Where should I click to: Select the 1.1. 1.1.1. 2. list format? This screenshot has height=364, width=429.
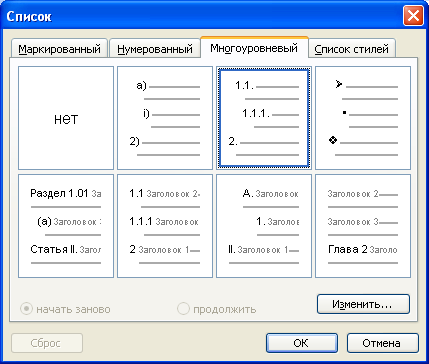click(x=264, y=118)
